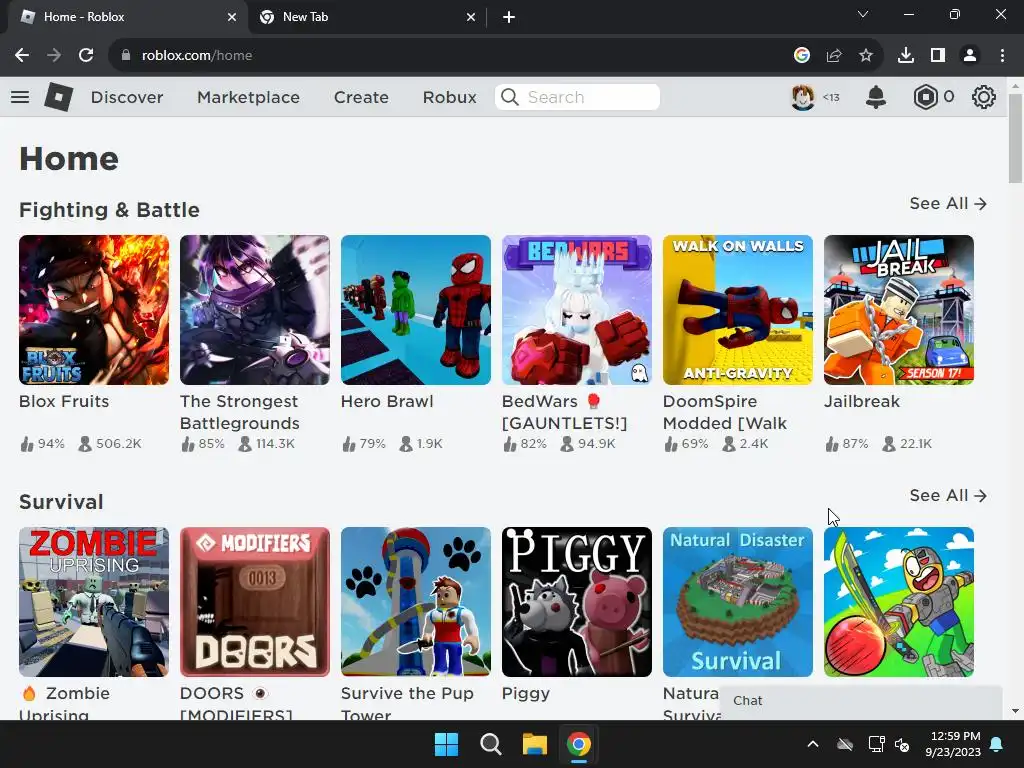Image resolution: width=1024 pixels, height=768 pixels.
Task: See All Survival games
Action: pyautogui.click(x=948, y=496)
